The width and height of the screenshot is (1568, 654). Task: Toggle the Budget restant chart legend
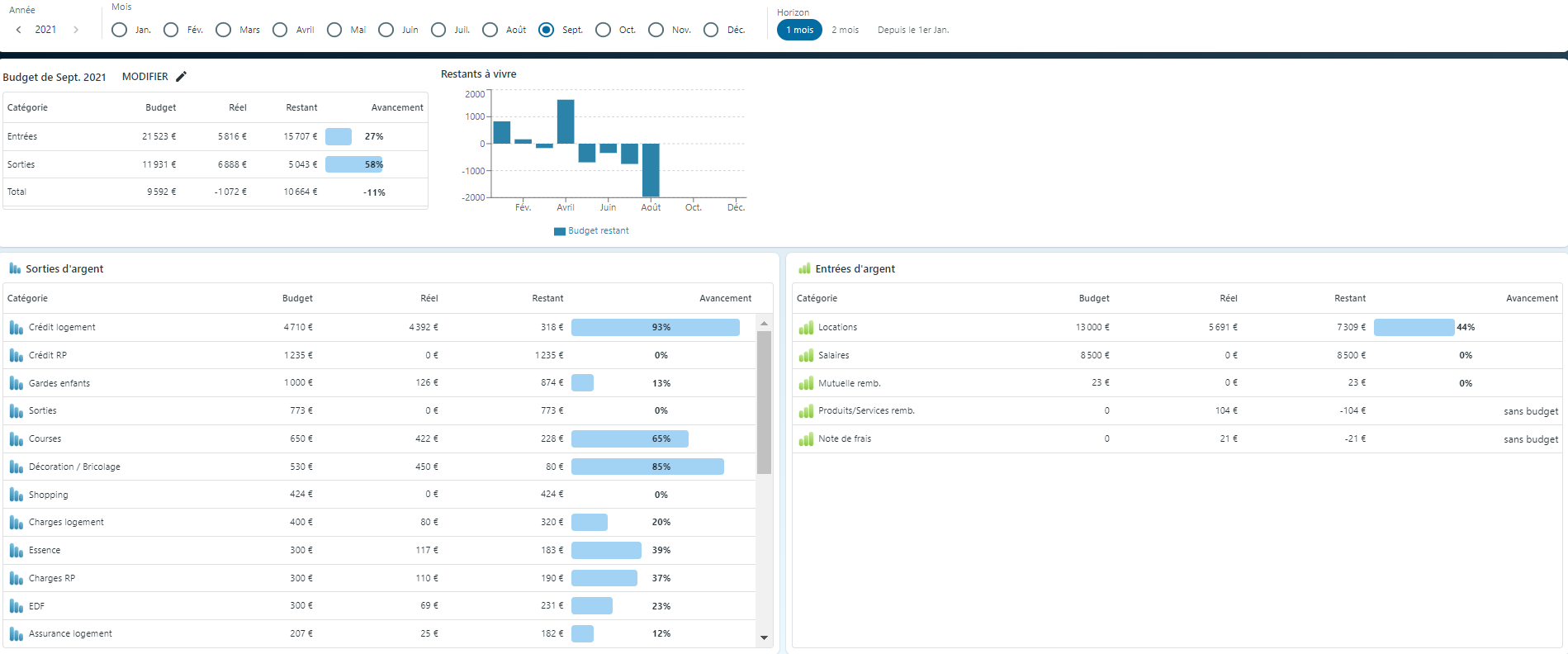coord(591,231)
